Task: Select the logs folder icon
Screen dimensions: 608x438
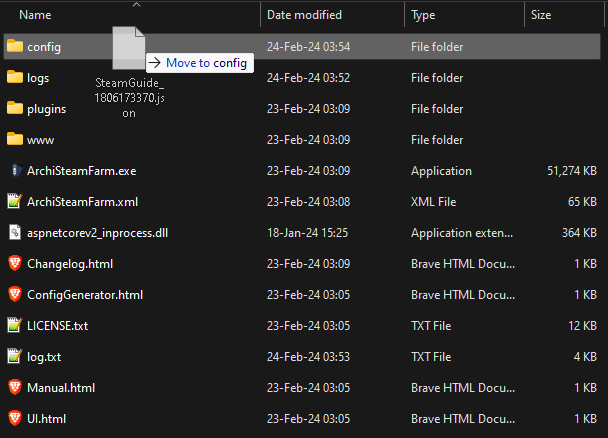Action: tap(14, 77)
